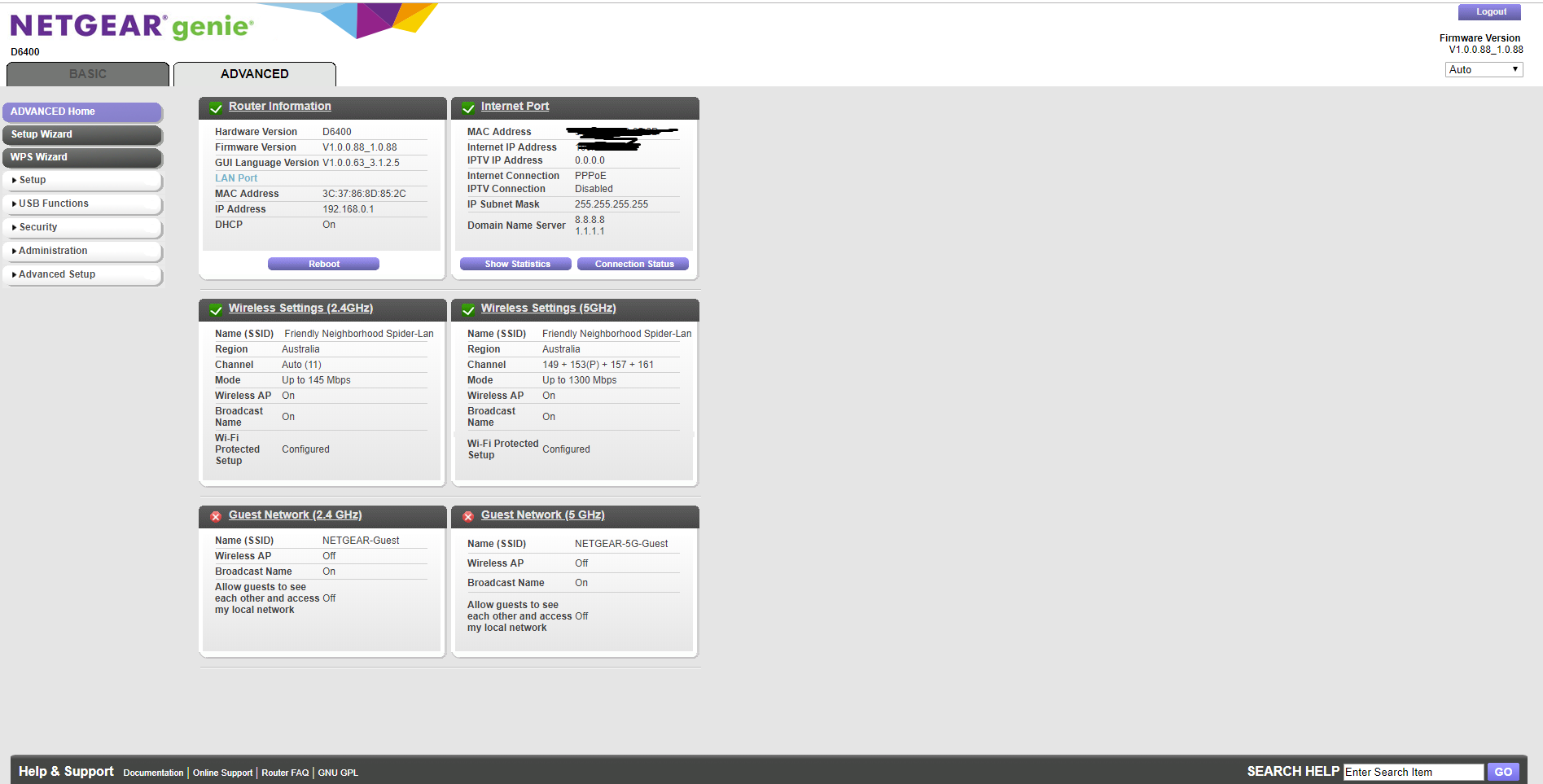Screen dimensions: 1543x784
Task: Open the GNU GPL footer link
Action: point(338,773)
